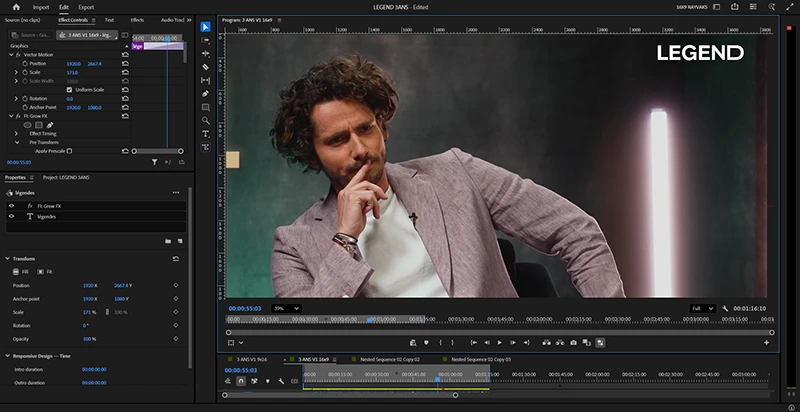Select the Razor tool in the toolbar
The image size is (800, 412).
pos(205,67)
